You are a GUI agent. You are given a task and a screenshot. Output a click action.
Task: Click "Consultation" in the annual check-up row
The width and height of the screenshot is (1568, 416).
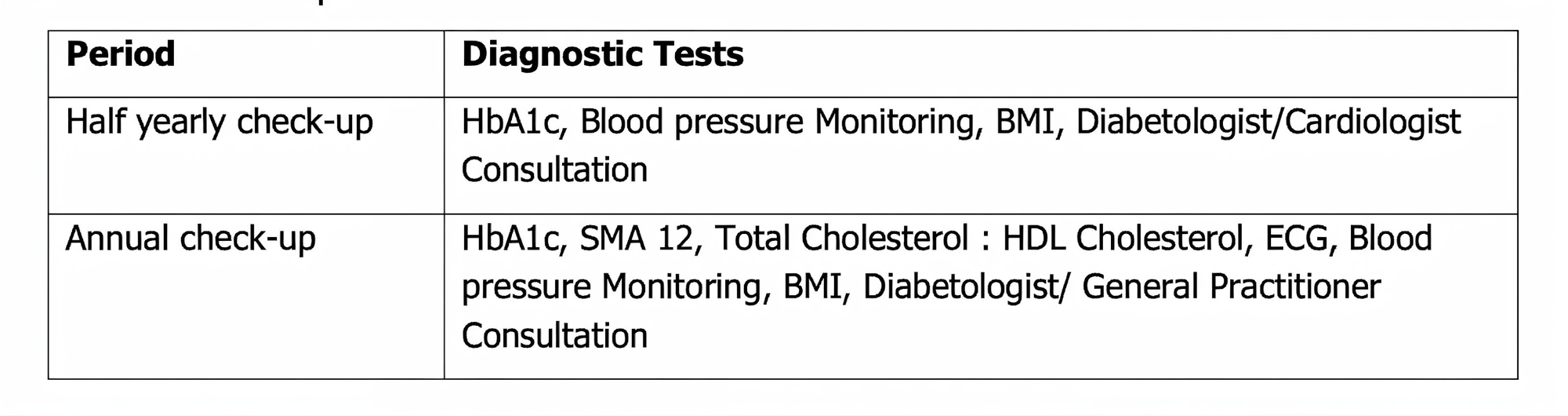tap(554, 336)
